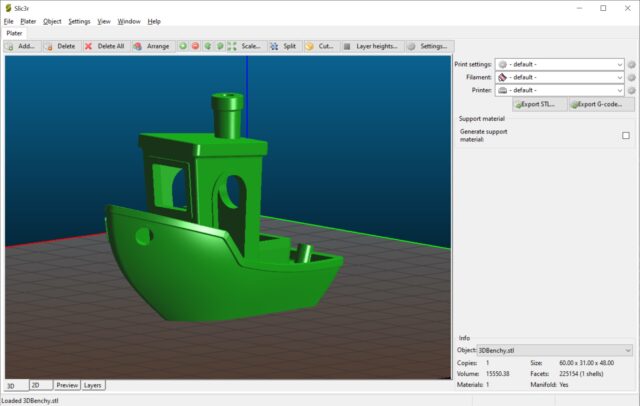Click the gear icon beside Filament
This screenshot has width=640, height=406.
631,78
